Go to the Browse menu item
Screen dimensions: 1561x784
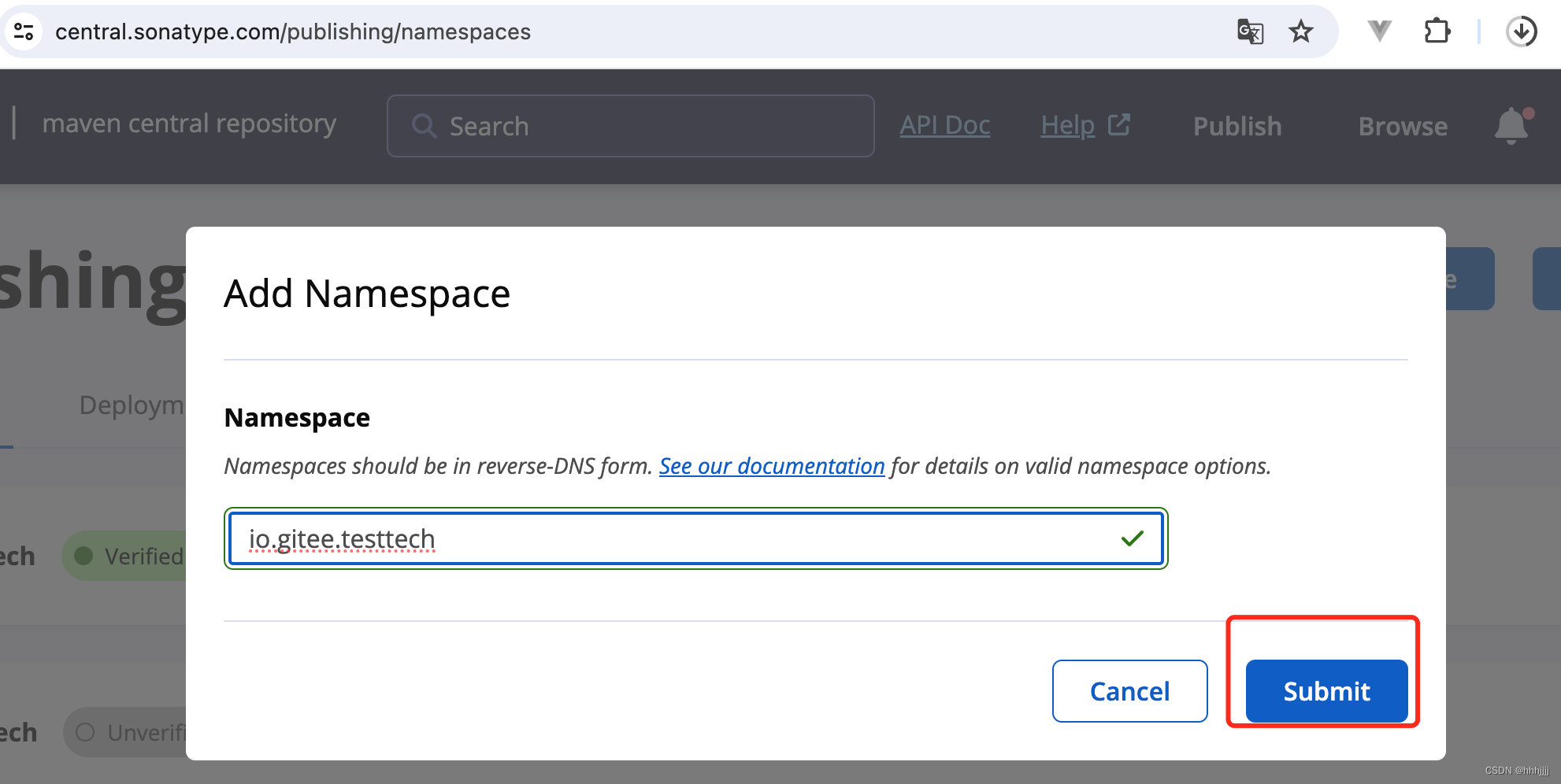click(x=1403, y=126)
